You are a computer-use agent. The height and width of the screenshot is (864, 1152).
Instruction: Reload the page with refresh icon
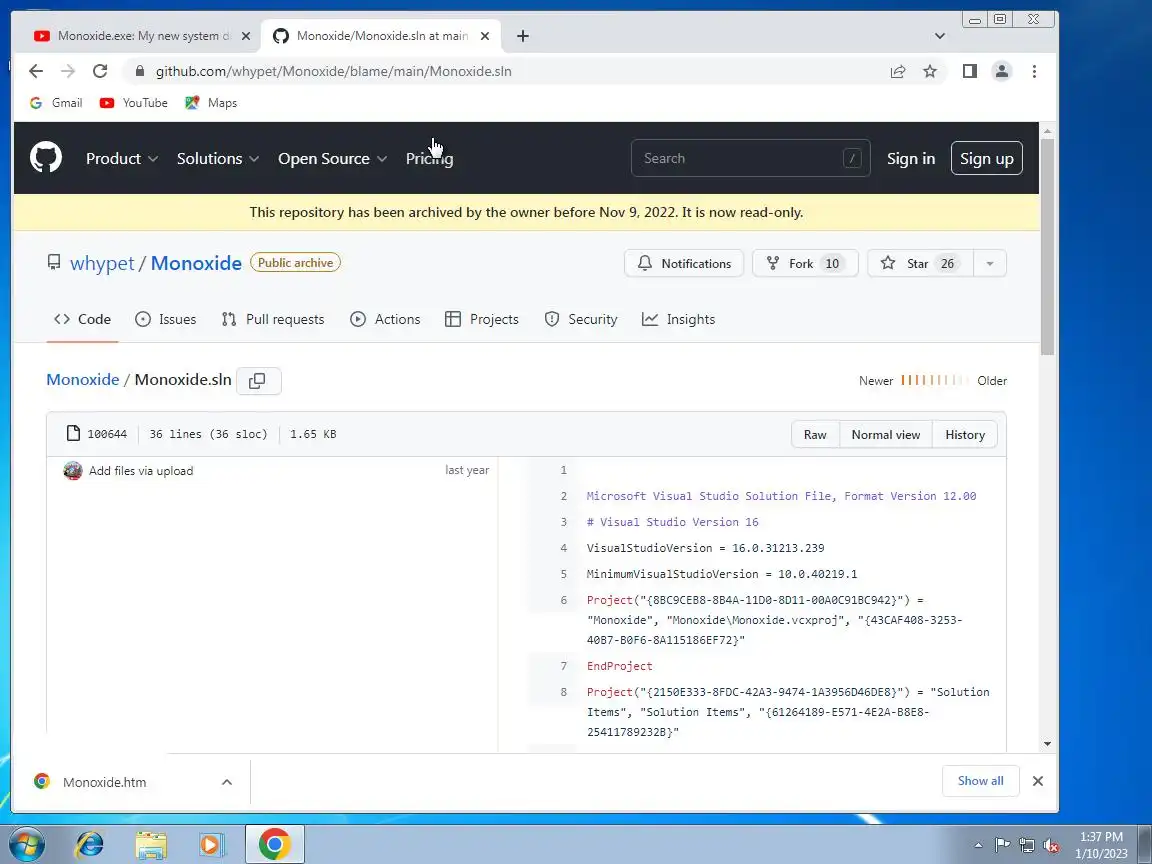pyautogui.click(x=100, y=71)
